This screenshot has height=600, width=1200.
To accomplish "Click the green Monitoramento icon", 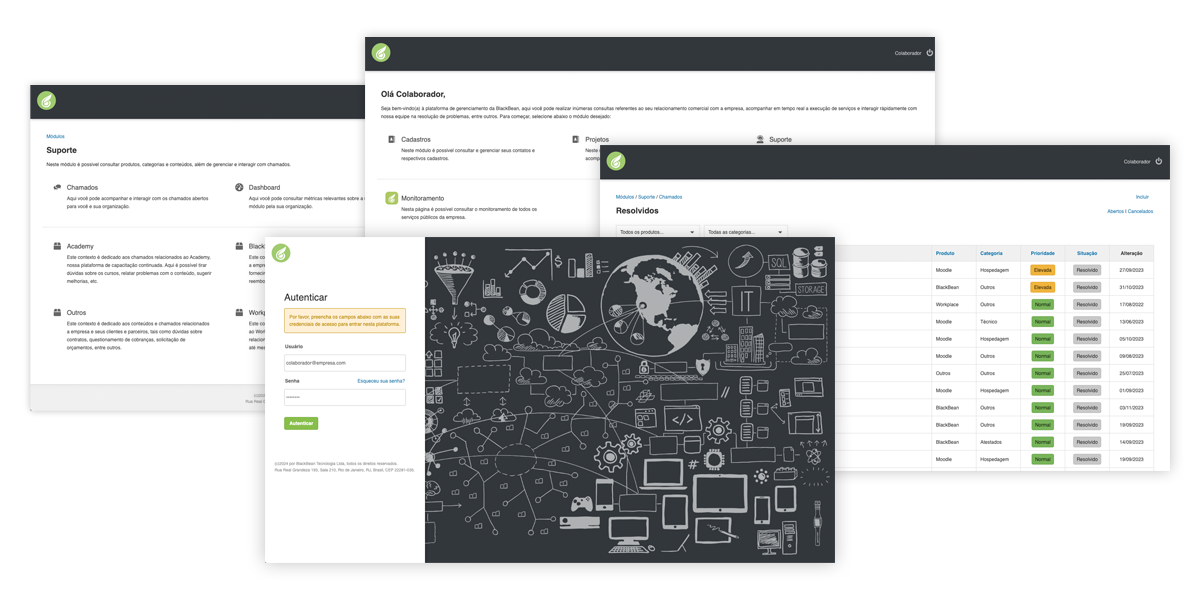I will tap(392, 198).
